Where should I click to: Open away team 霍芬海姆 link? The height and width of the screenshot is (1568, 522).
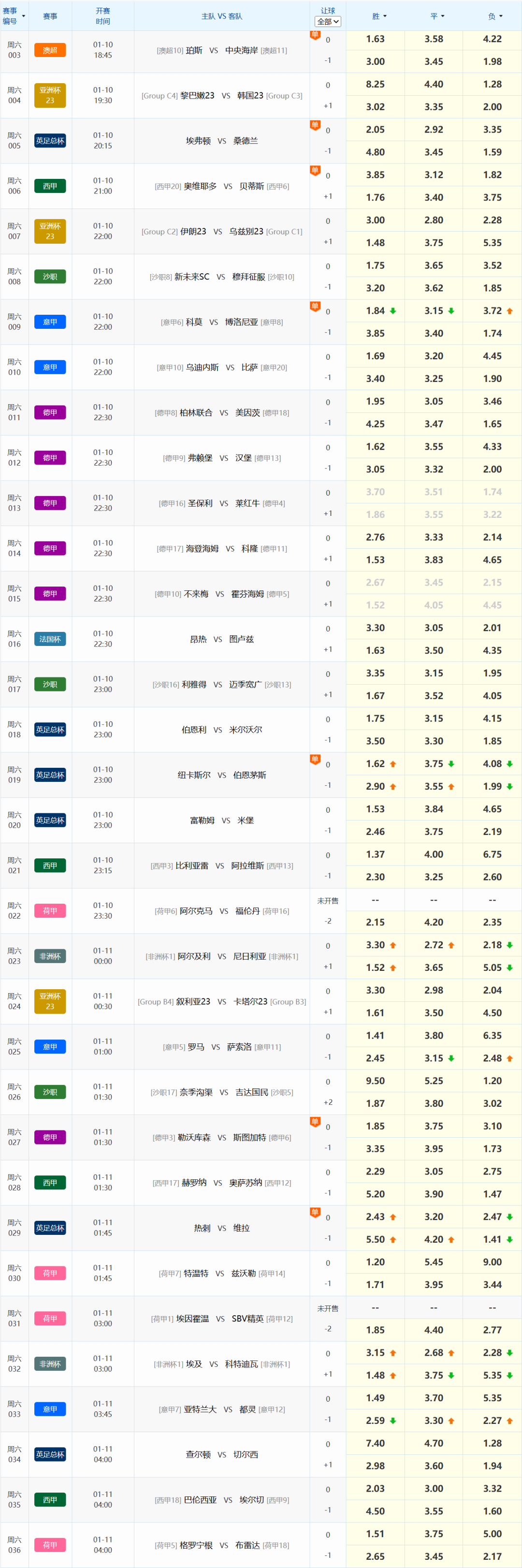pyautogui.click(x=247, y=594)
